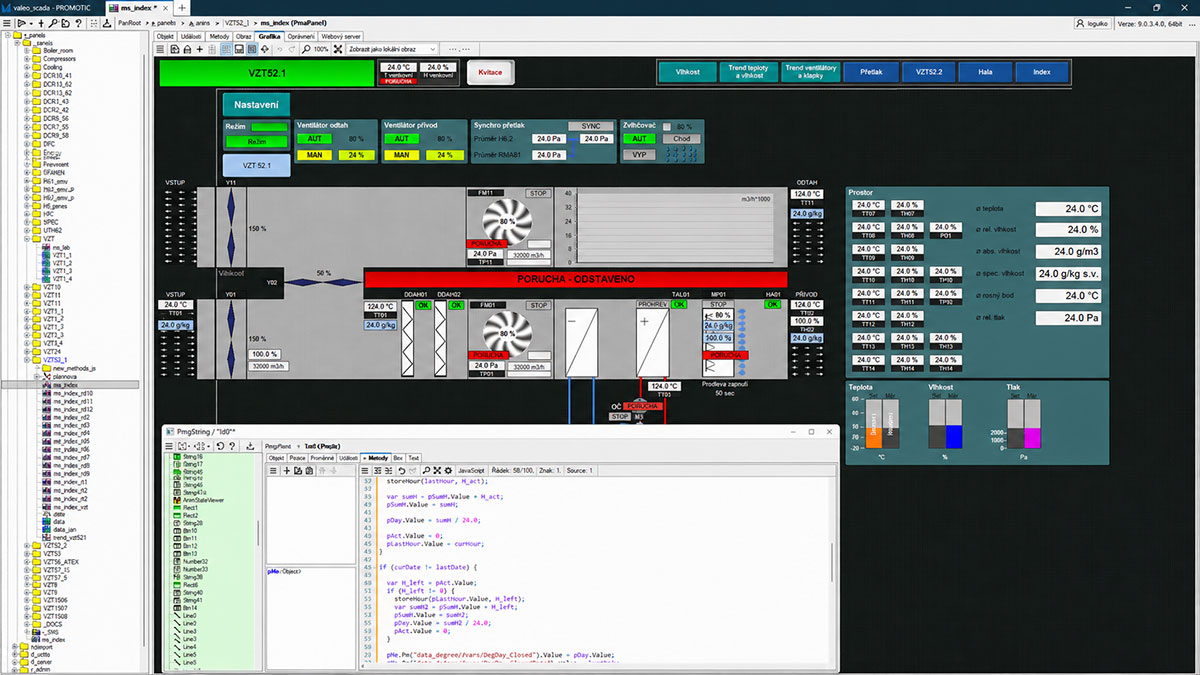Click the Nastavení button
The height and width of the screenshot is (675, 1200).
(256, 105)
